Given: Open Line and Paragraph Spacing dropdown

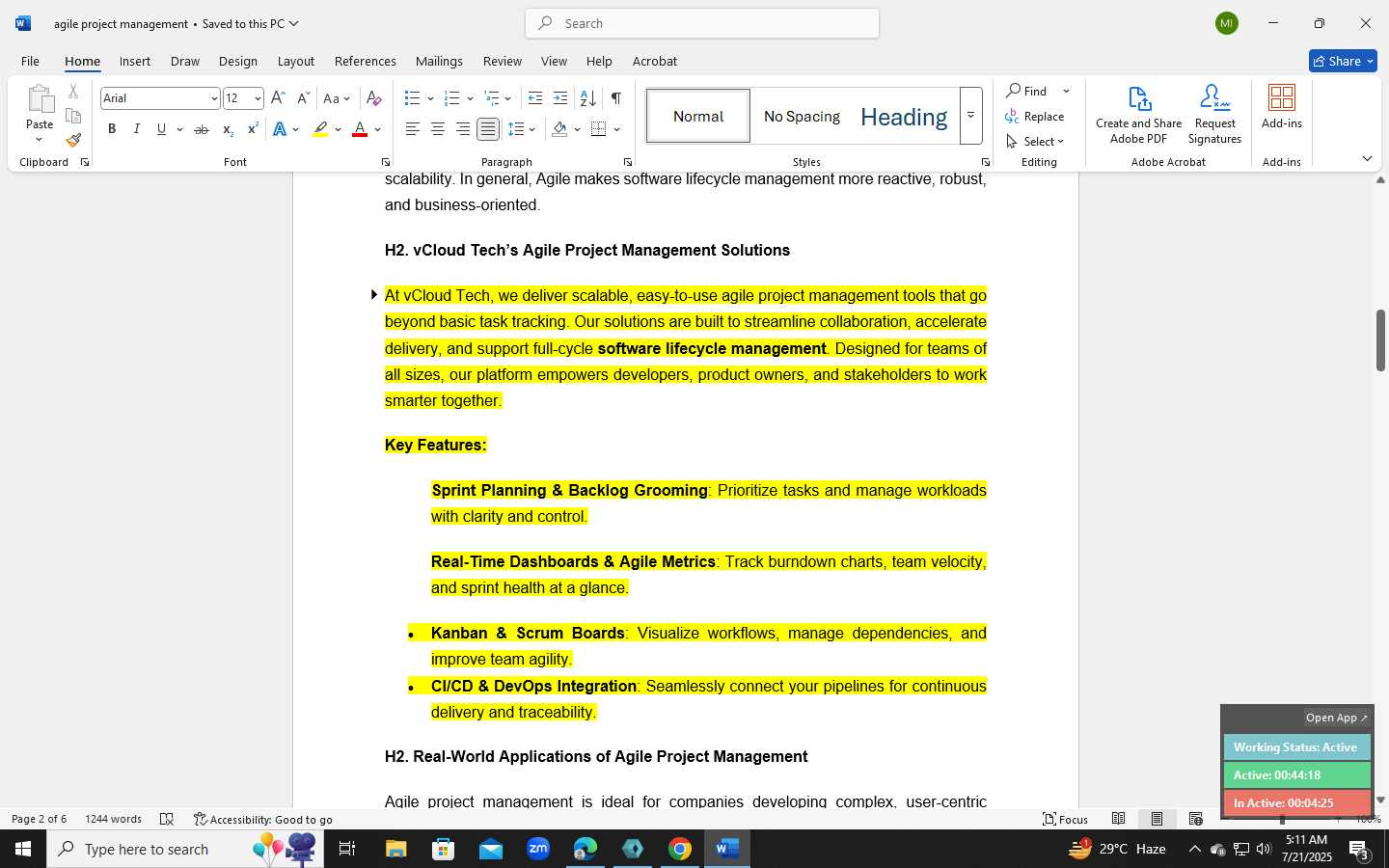Looking at the screenshot, I should click(x=532, y=129).
